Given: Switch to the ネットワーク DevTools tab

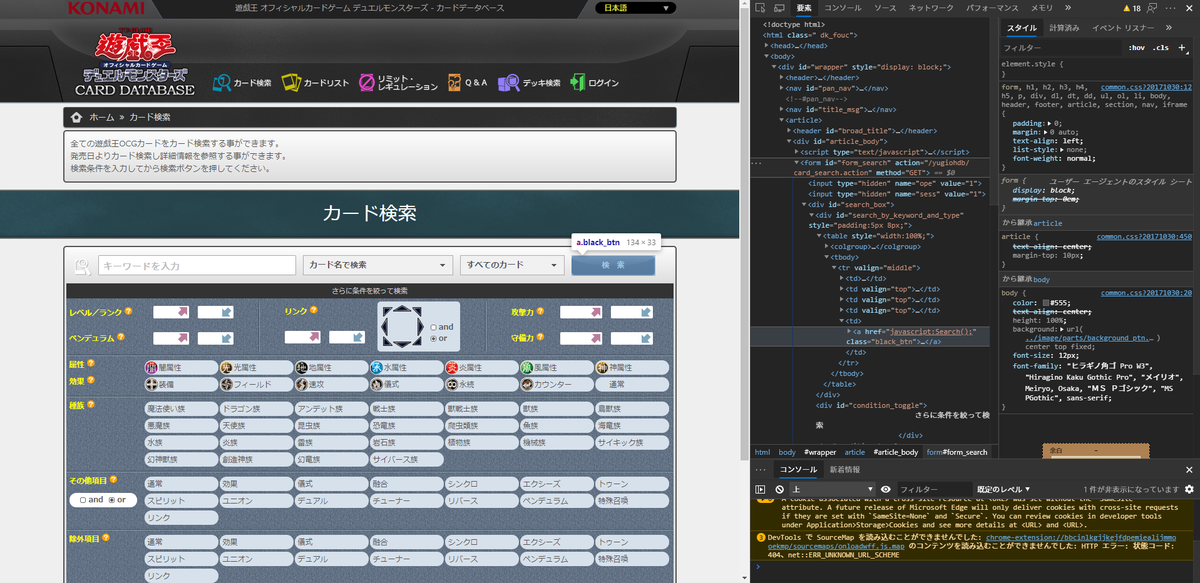Looking at the screenshot, I should [931, 7].
